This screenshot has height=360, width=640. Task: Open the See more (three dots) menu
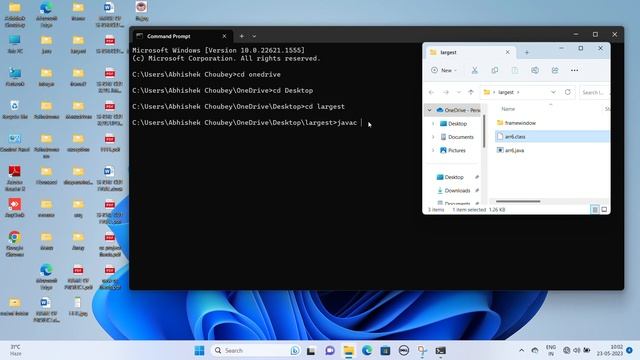574,70
